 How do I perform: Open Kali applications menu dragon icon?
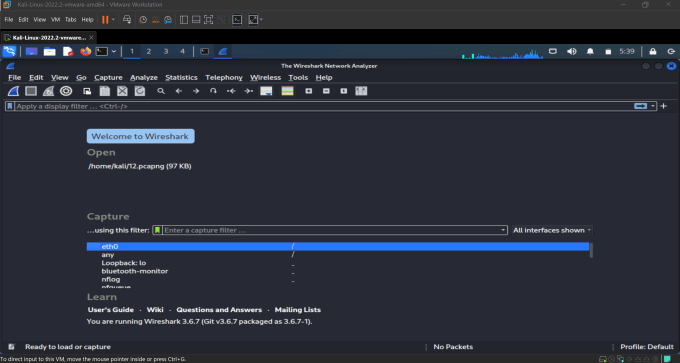pos(9,51)
